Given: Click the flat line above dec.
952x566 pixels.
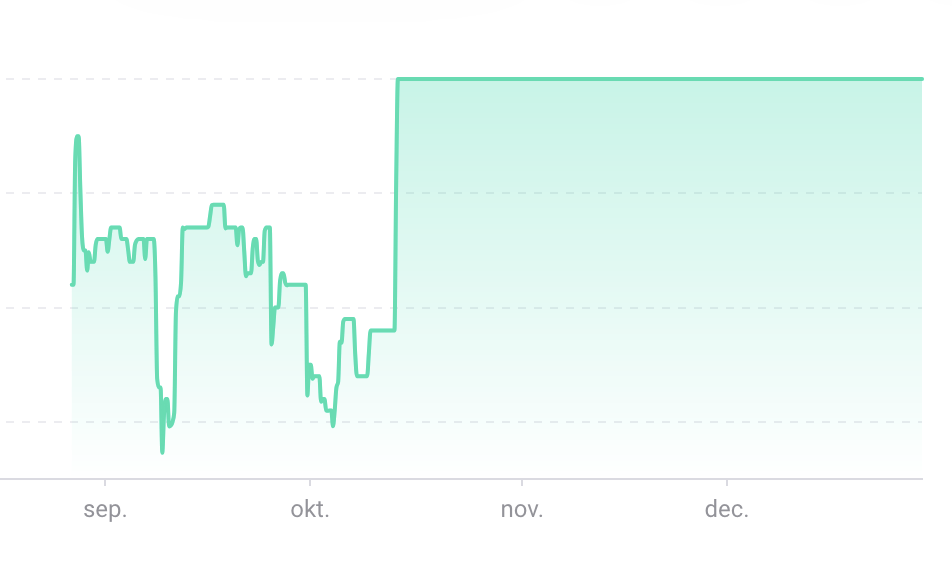Looking at the screenshot, I should 727,79.
